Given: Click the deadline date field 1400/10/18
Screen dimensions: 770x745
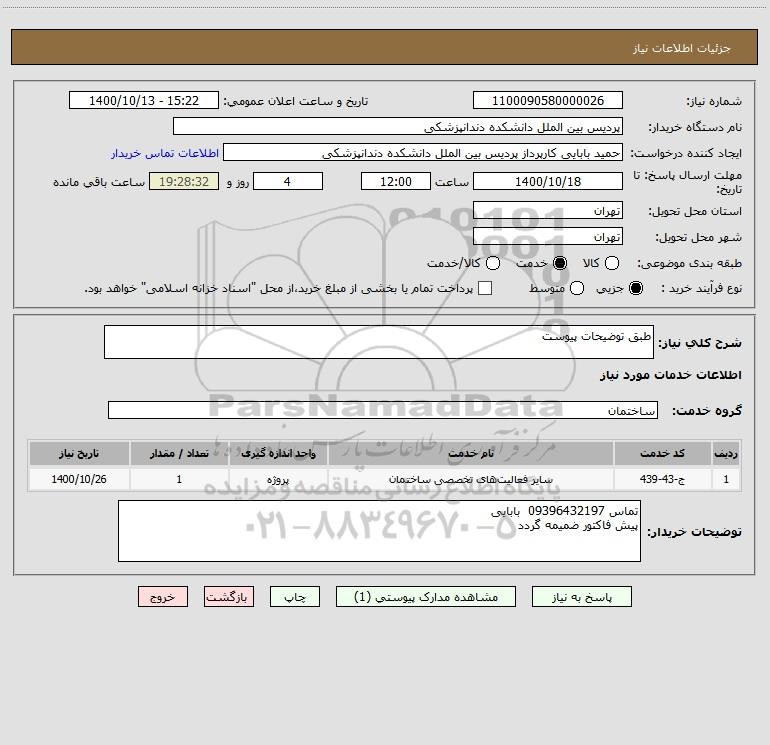Looking at the screenshot, I should (548, 181).
